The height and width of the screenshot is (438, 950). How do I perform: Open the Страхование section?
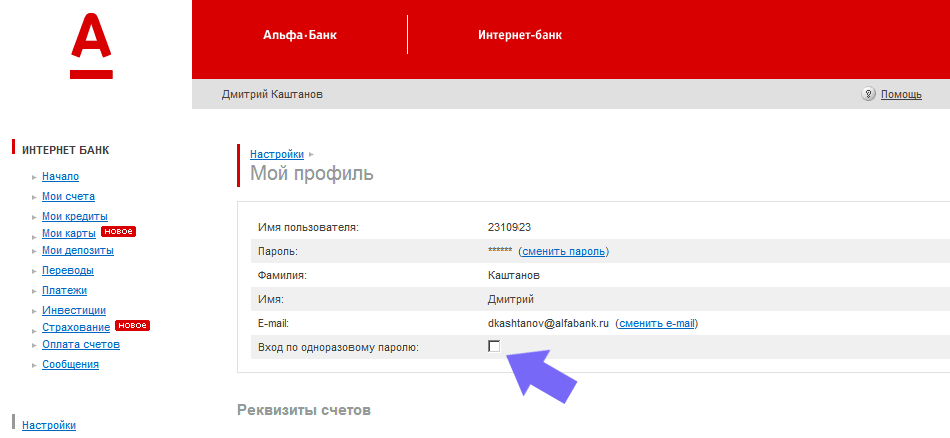(76, 327)
